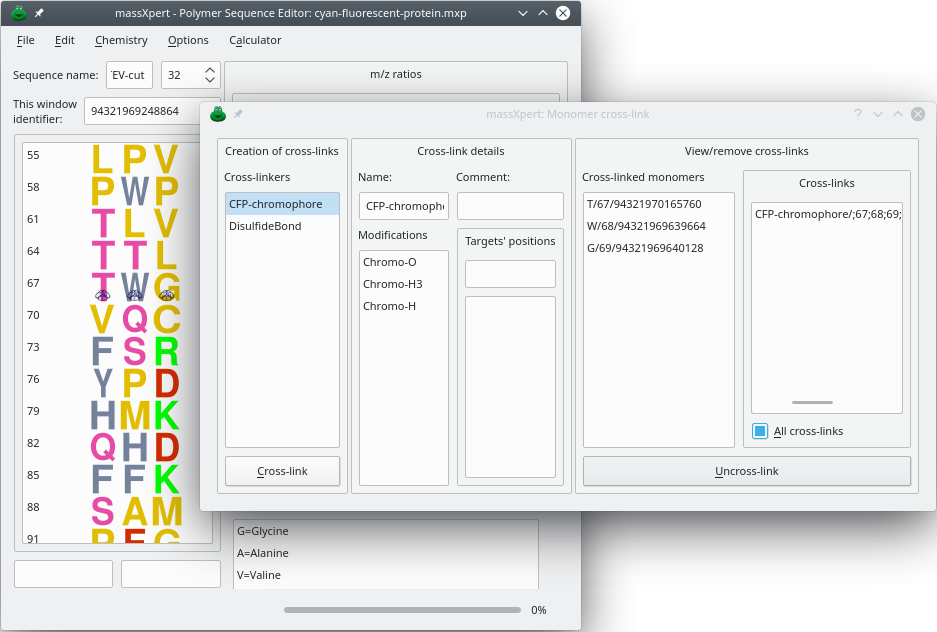Click the Comment input field
Image resolution: width=937 pixels, height=632 pixels.
510,206
